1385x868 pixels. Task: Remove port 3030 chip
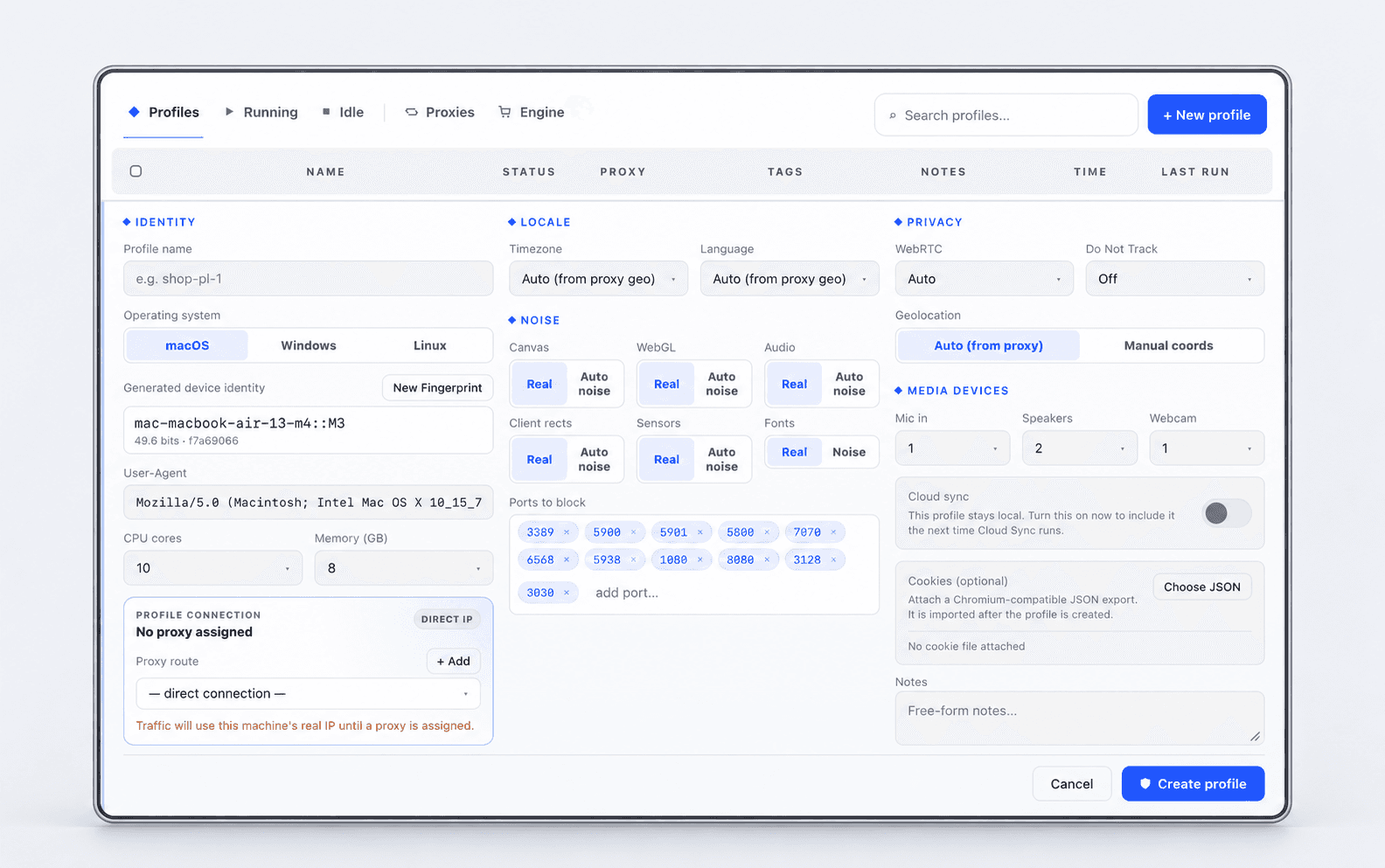(567, 593)
